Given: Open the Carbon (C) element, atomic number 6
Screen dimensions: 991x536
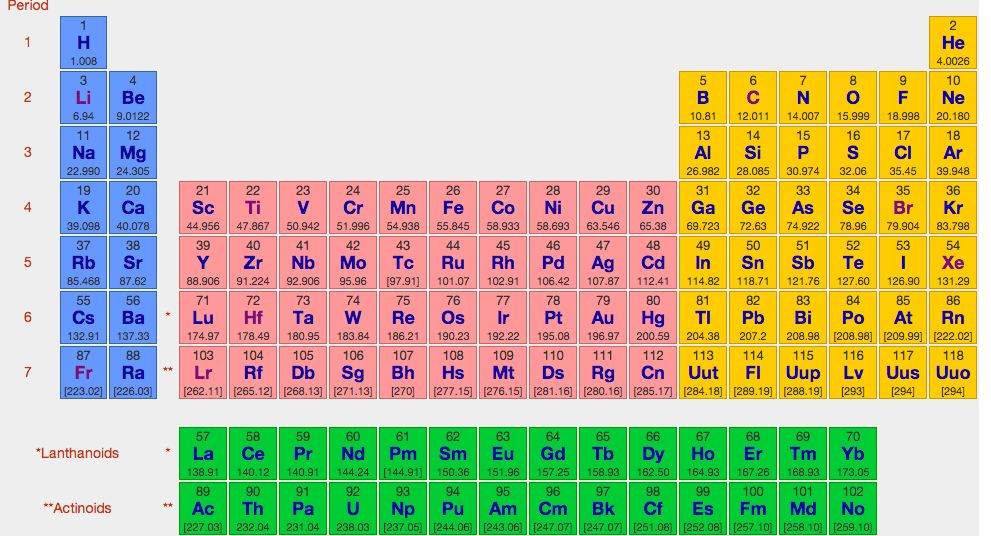Looking at the screenshot, I should coord(753,98).
